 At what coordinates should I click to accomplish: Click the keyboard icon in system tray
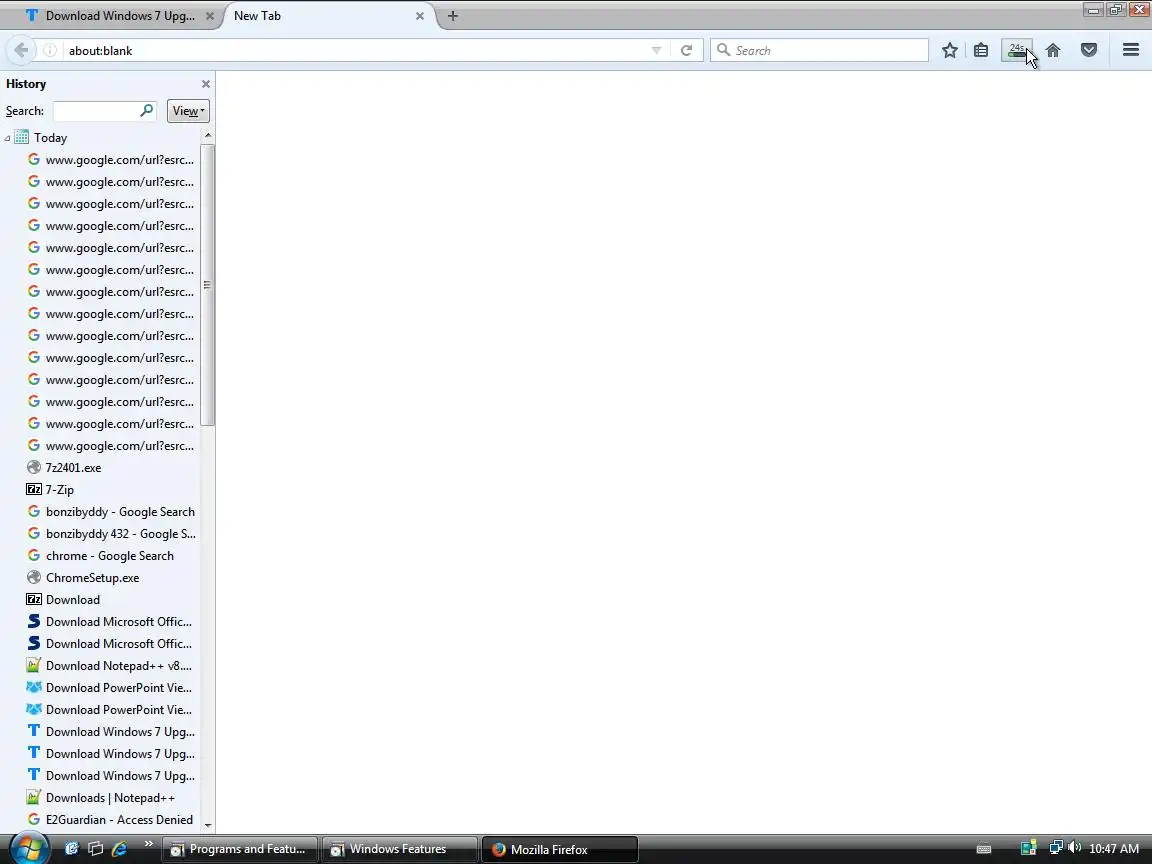(984, 849)
